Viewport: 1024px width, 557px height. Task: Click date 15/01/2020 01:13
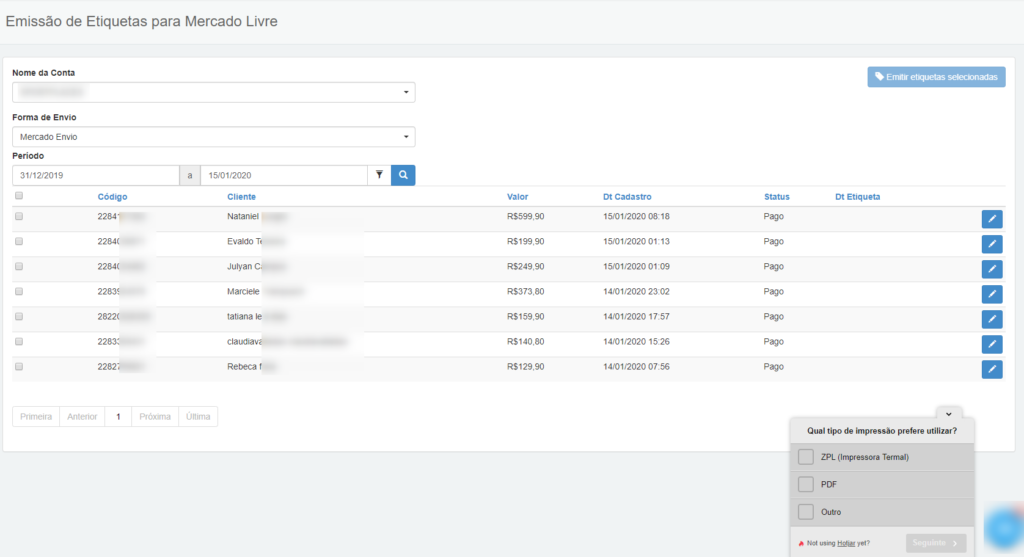[x=636, y=241]
